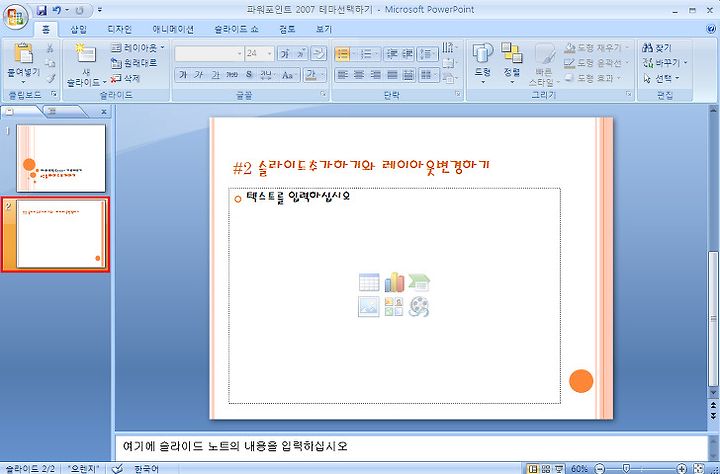Switch to the 검토 ribbon tab

(x=287, y=29)
